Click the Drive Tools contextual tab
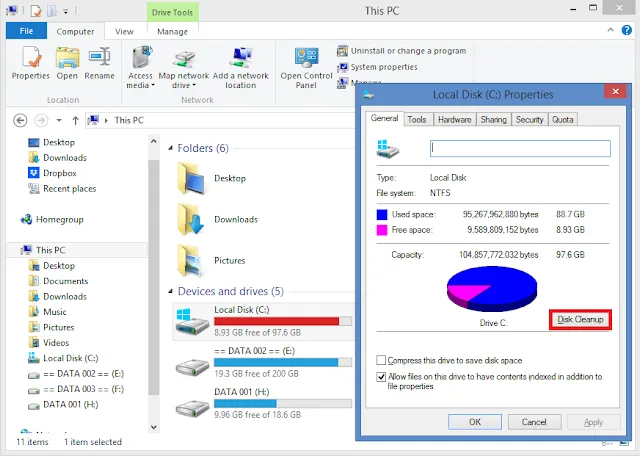This screenshot has height=456, width=640. click(172, 12)
